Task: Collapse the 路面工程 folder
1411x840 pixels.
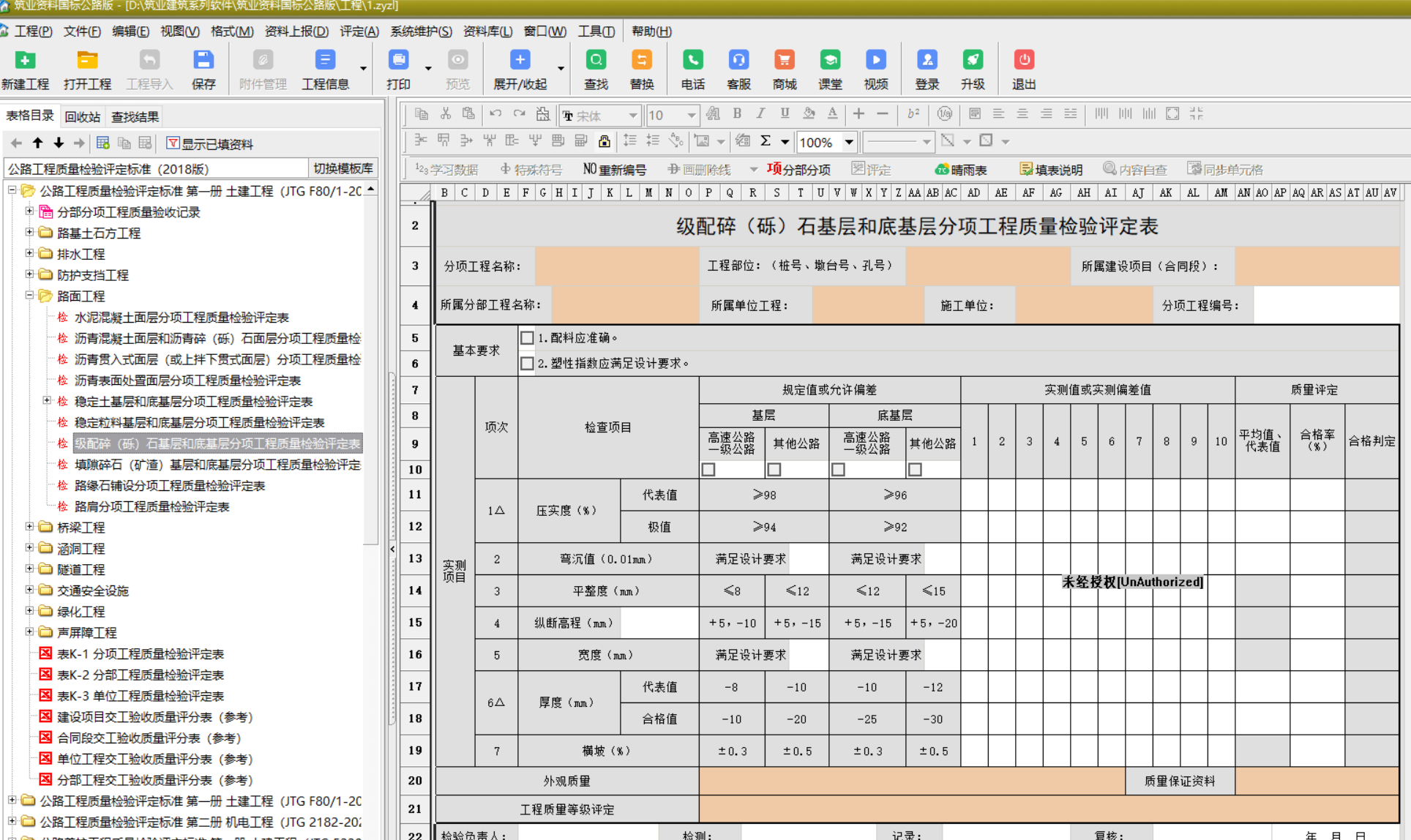Action: [x=29, y=296]
